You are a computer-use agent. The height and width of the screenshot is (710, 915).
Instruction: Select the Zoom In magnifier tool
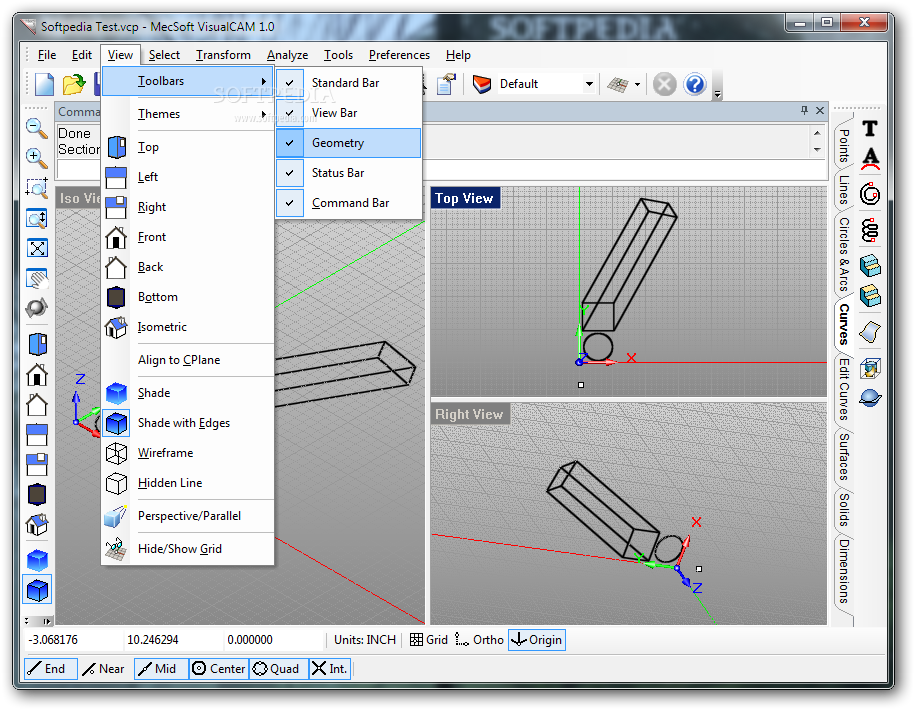coord(37,158)
